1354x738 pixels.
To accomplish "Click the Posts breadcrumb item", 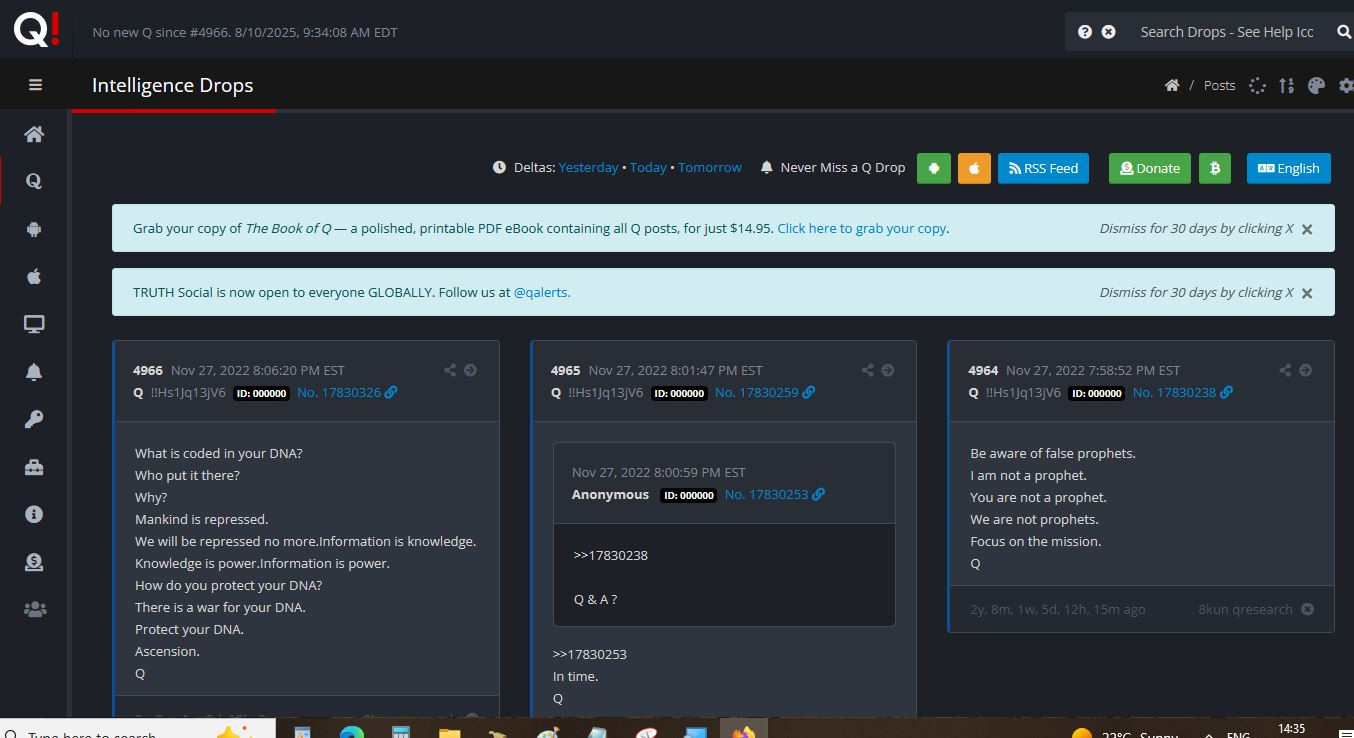I will tap(1219, 86).
